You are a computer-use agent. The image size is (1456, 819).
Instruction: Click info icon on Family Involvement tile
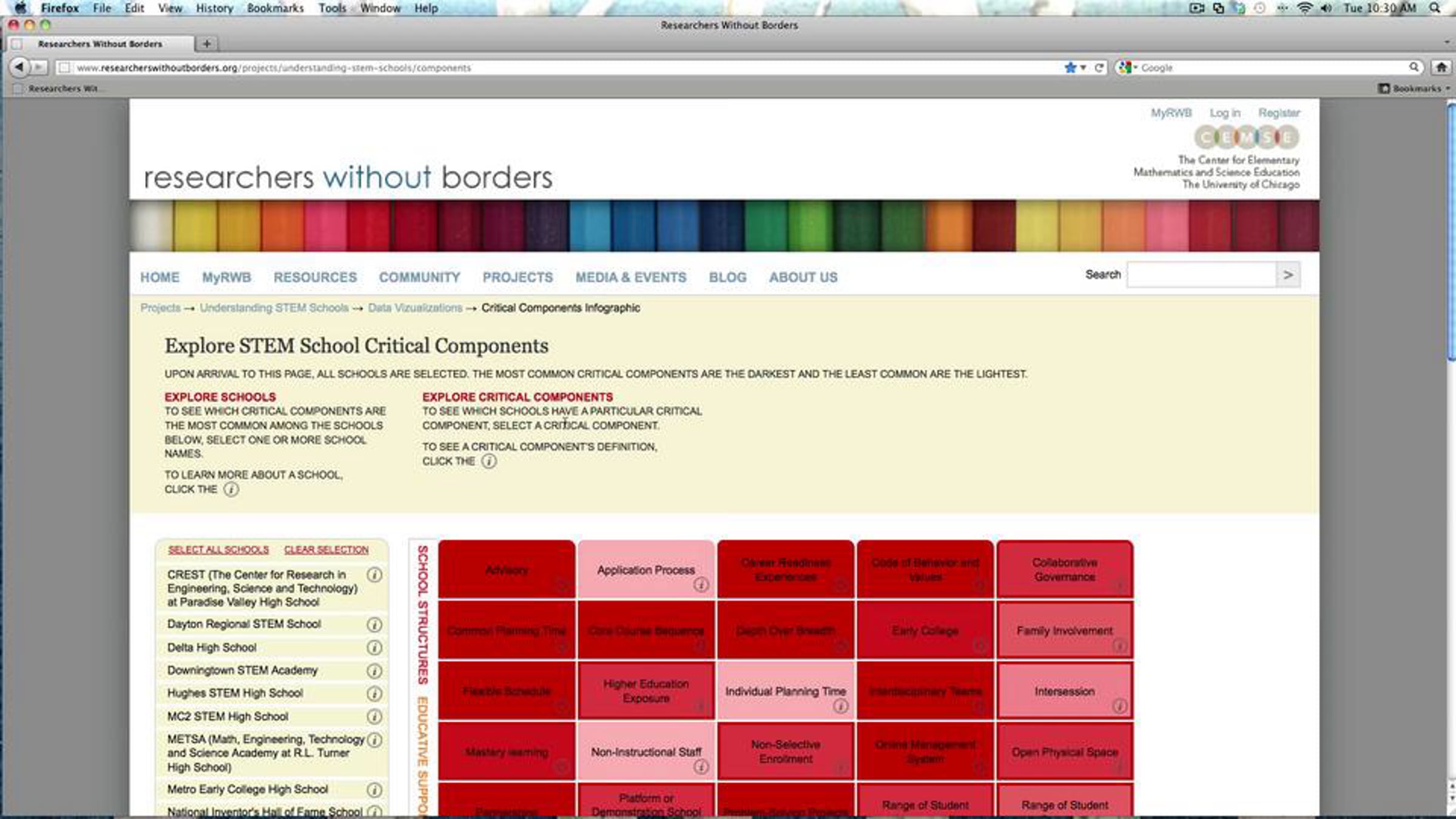point(1119,645)
